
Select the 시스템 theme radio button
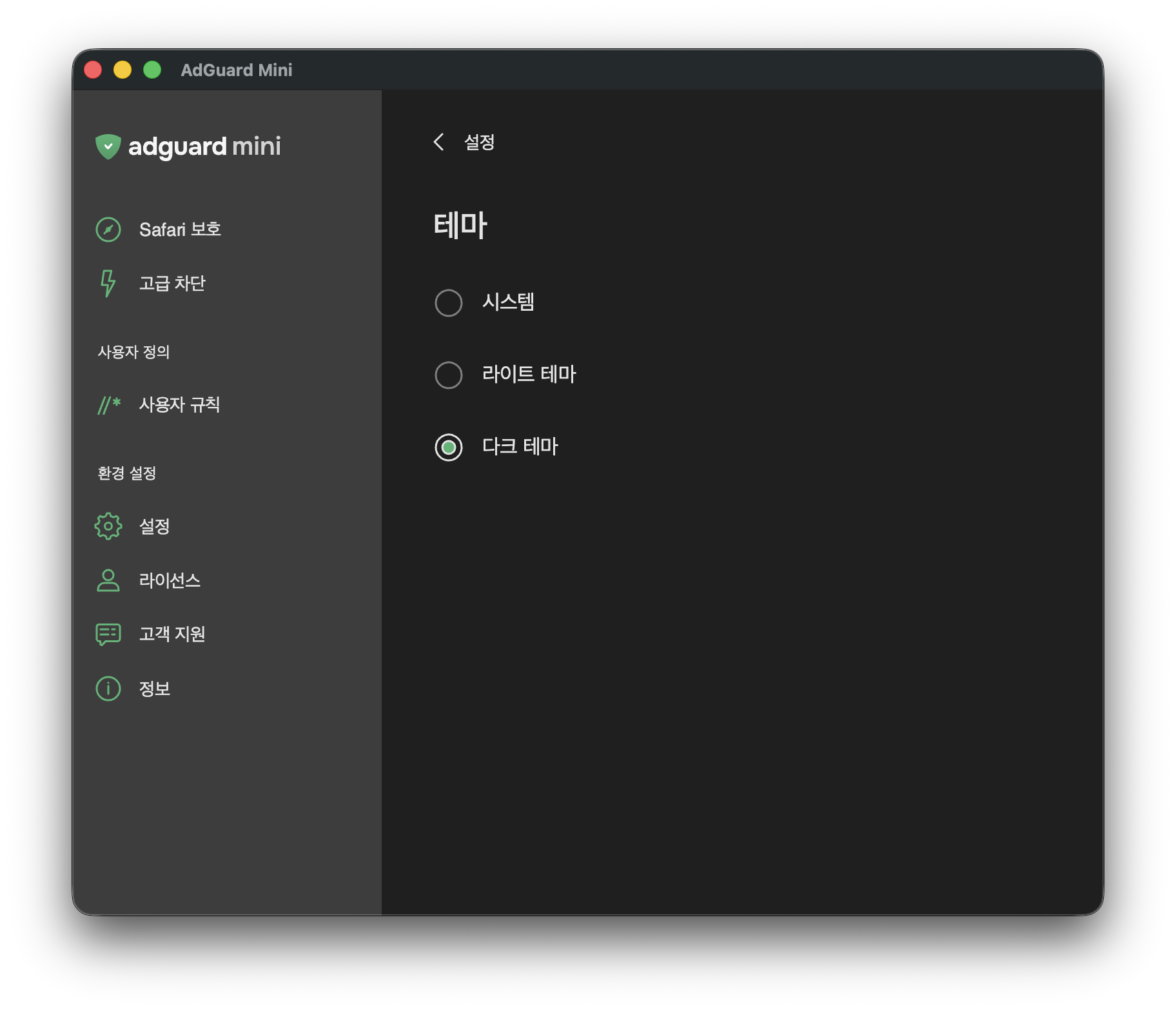[x=449, y=302]
